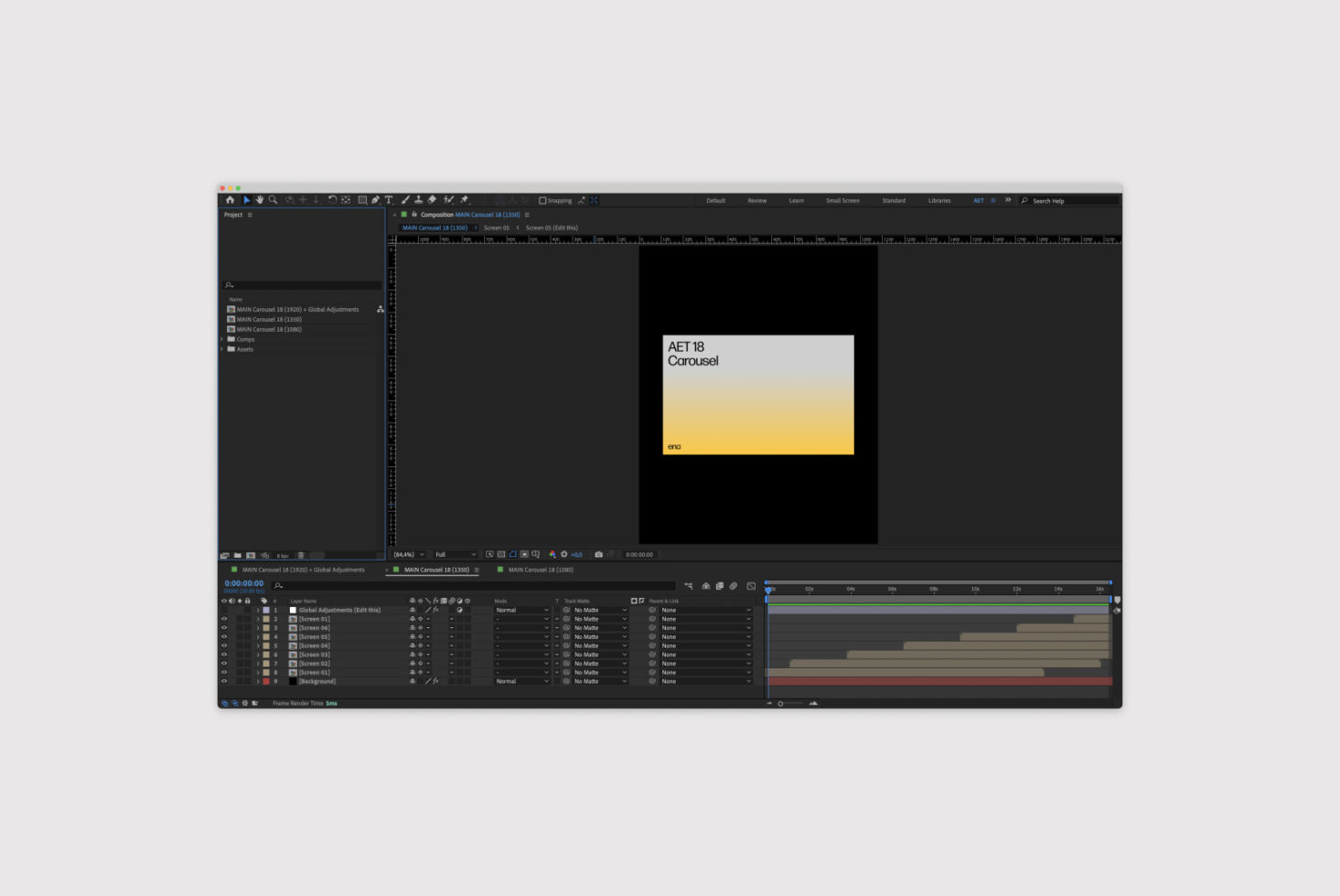Select the Eraser tool
1340x896 pixels.
tap(432, 200)
